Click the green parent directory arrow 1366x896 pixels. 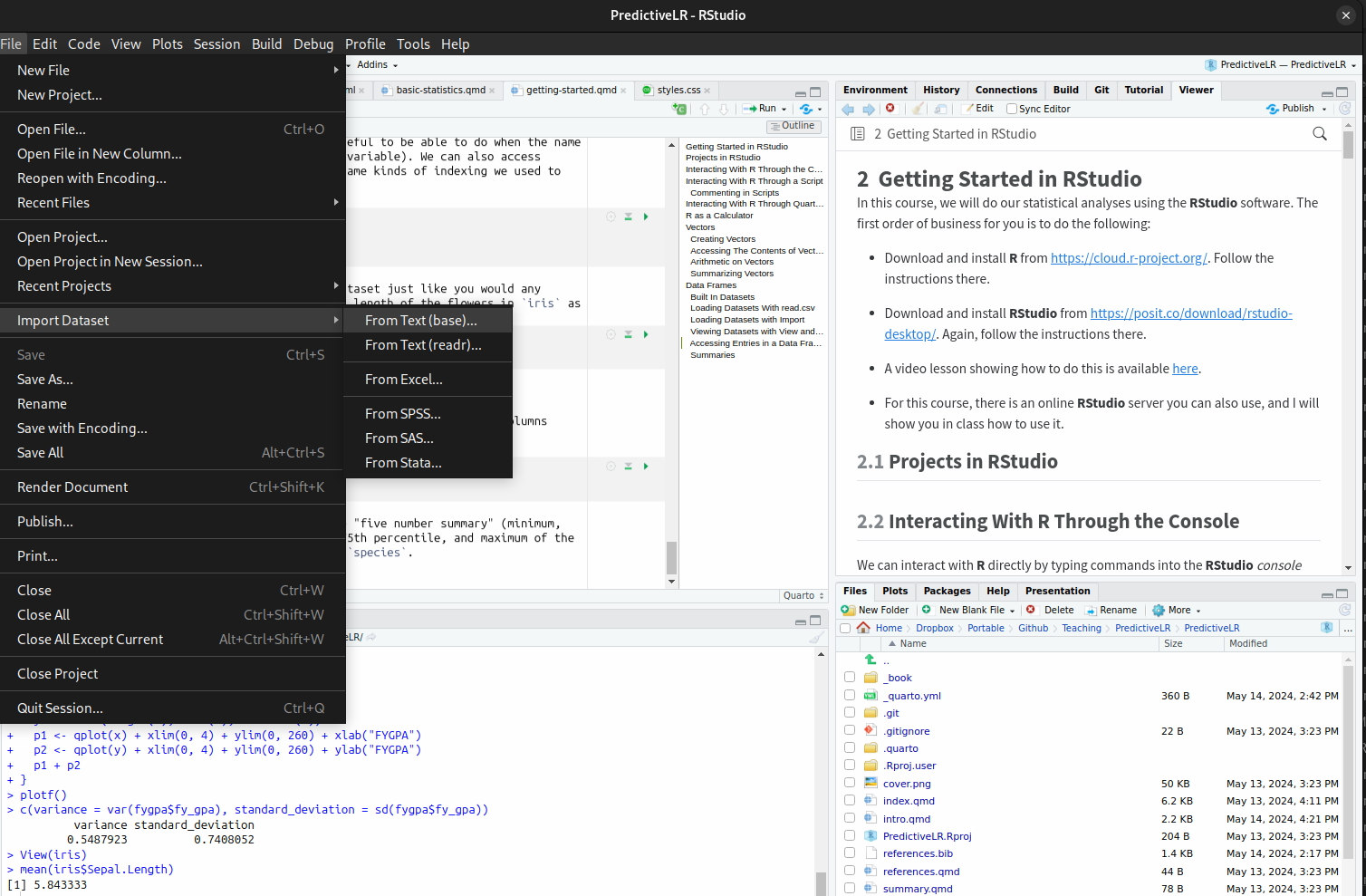871,660
